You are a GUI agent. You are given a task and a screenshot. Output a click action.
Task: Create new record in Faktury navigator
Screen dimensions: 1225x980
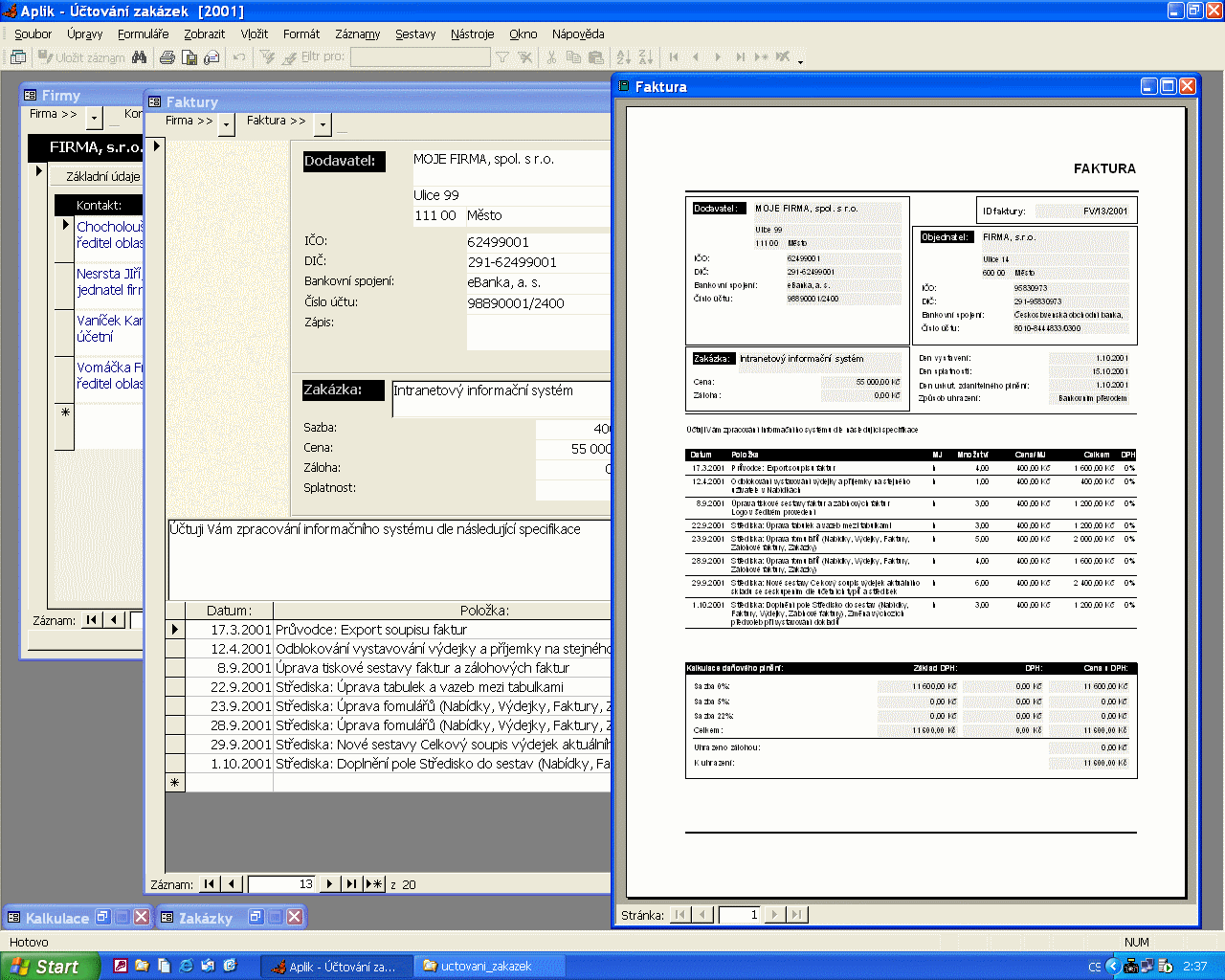pos(374,884)
